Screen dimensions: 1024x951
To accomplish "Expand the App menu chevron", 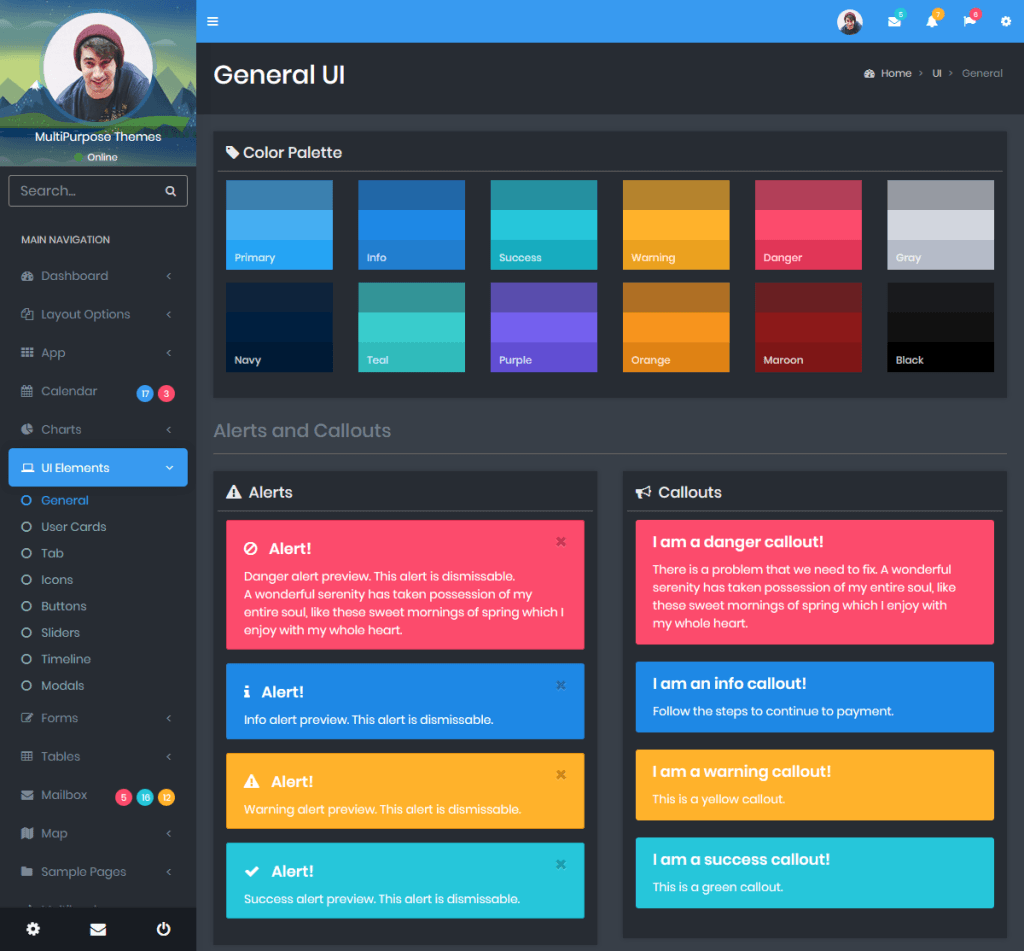I will [168, 353].
